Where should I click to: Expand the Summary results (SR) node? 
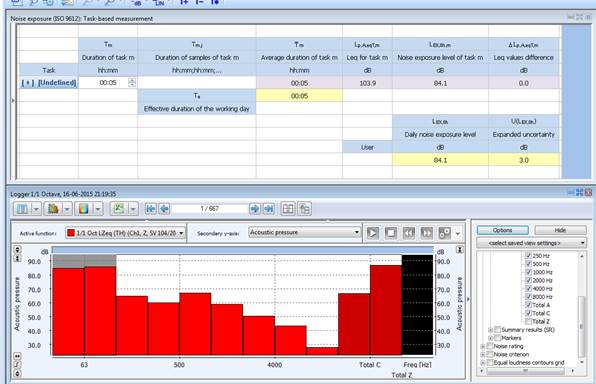pos(490,330)
